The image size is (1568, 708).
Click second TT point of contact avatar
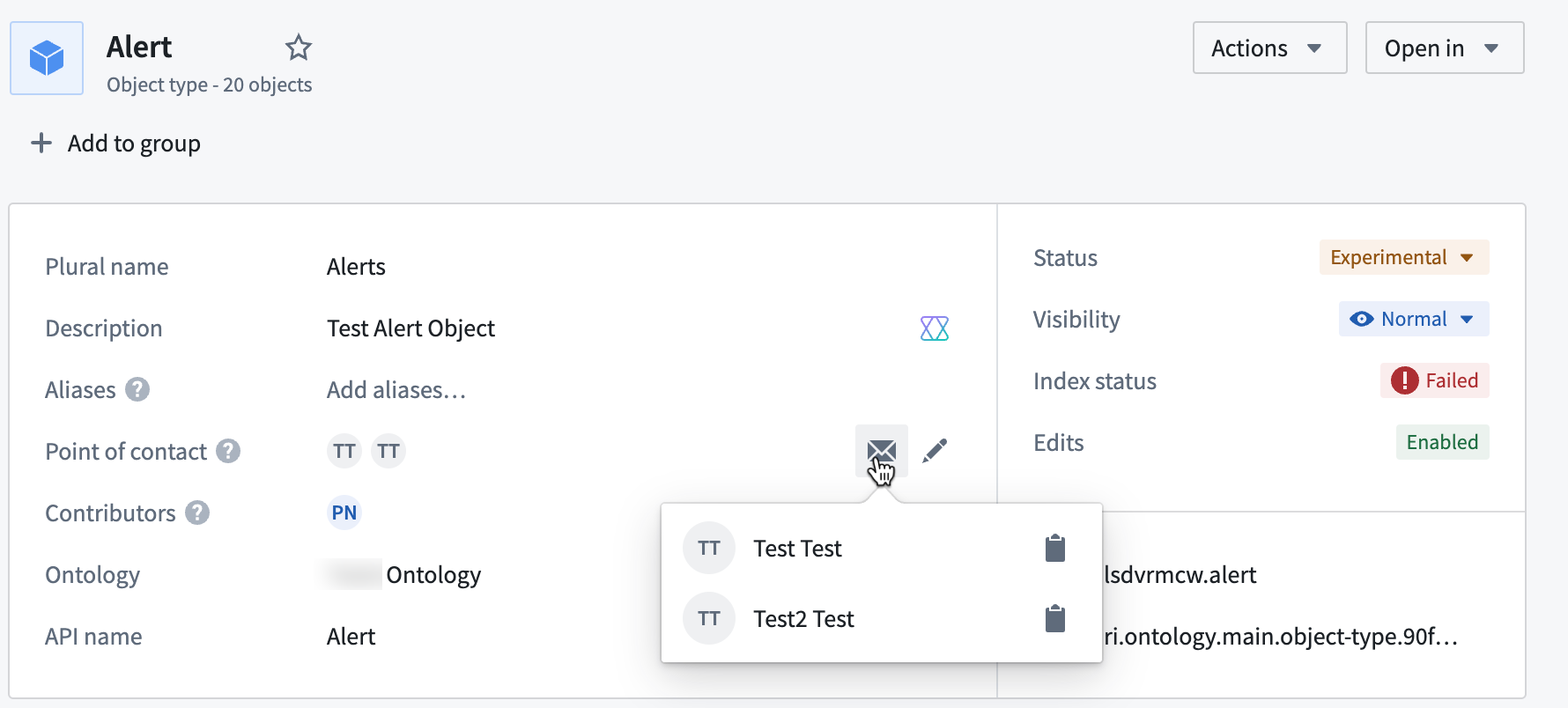point(388,451)
